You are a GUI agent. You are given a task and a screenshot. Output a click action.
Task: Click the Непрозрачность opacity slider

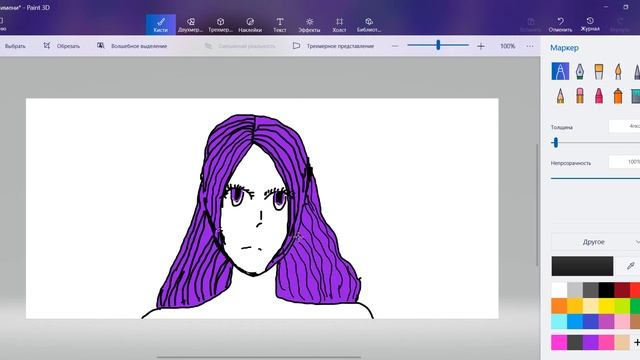click(x=595, y=178)
